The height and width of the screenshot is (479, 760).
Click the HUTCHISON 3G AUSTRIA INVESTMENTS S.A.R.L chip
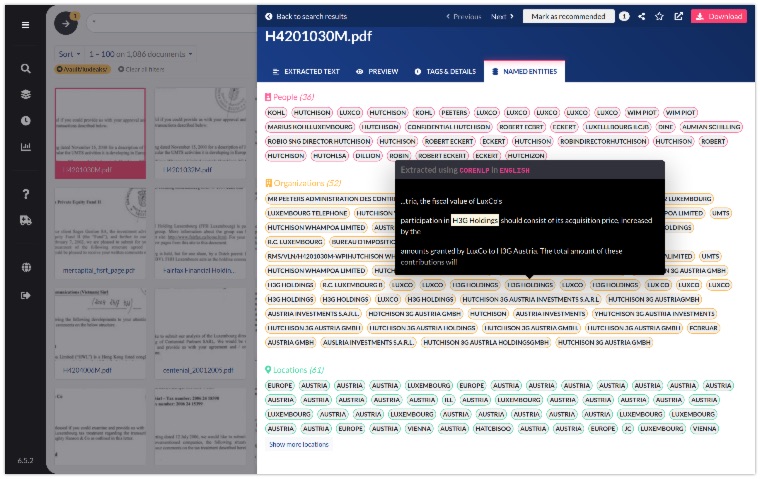click(531, 300)
